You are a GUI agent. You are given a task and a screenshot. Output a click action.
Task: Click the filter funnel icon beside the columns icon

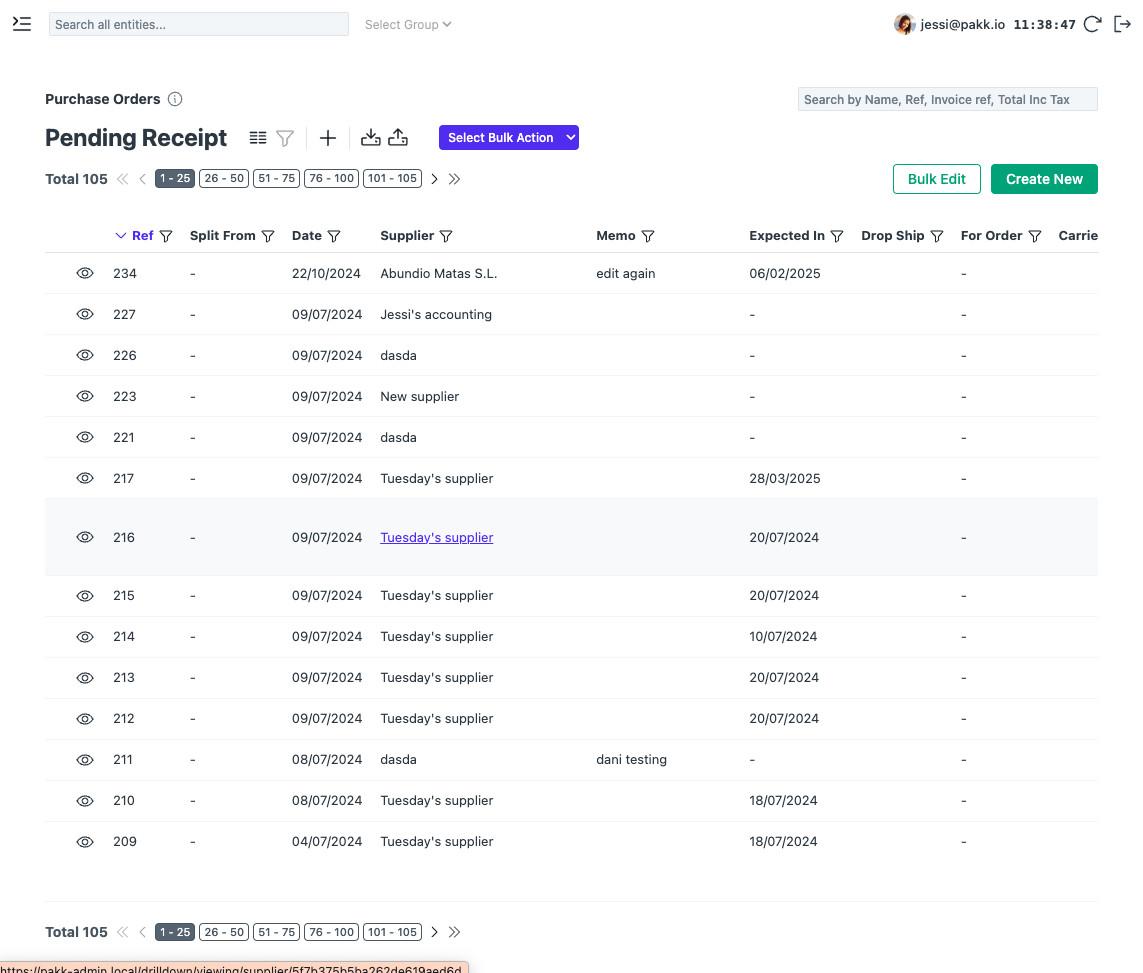point(285,138)
